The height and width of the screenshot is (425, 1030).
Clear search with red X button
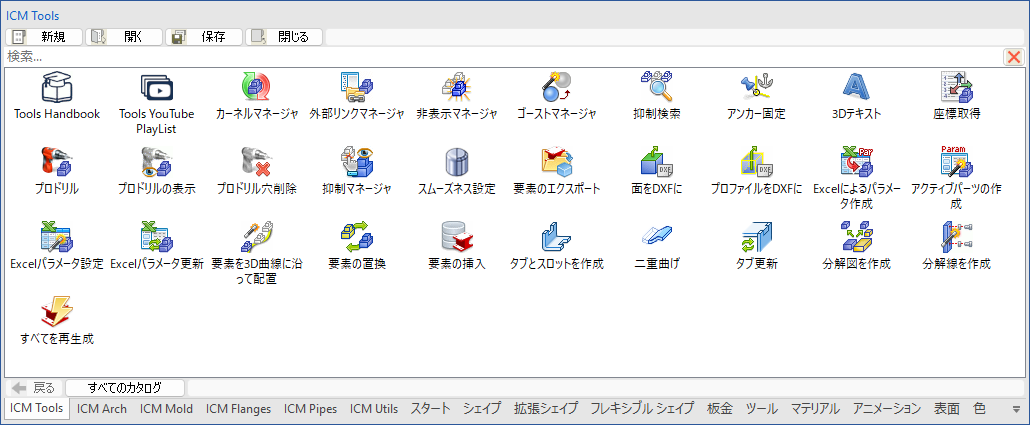1014,57
